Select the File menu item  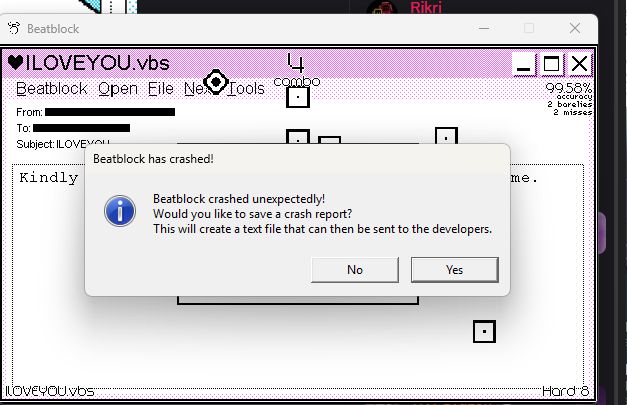tap(161, 88)
